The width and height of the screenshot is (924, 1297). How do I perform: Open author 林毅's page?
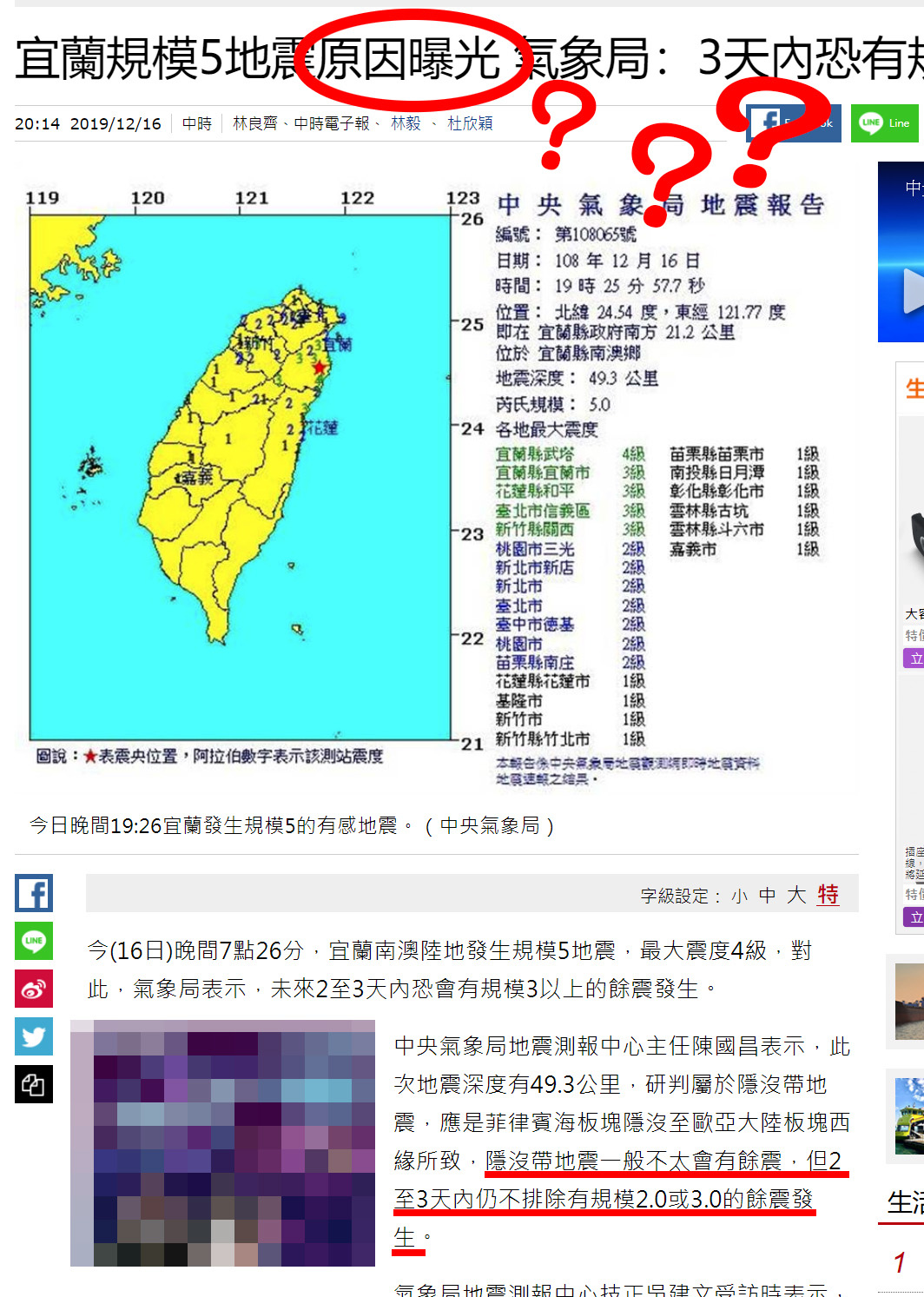(406, 123)
